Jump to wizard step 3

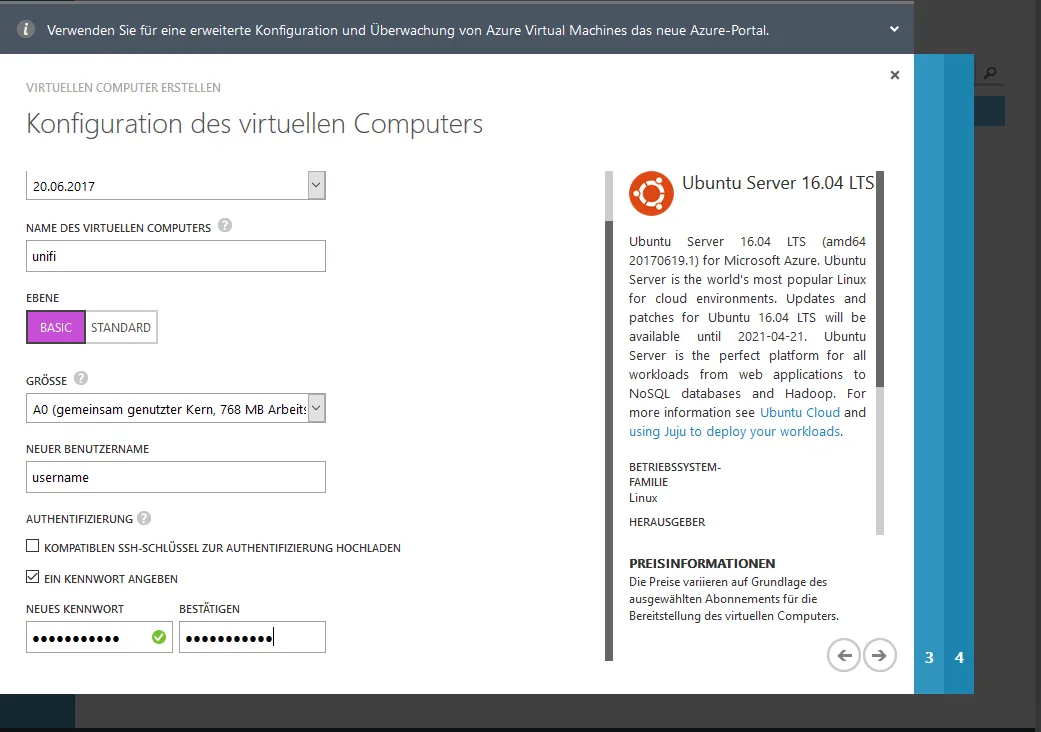point(929,658)
